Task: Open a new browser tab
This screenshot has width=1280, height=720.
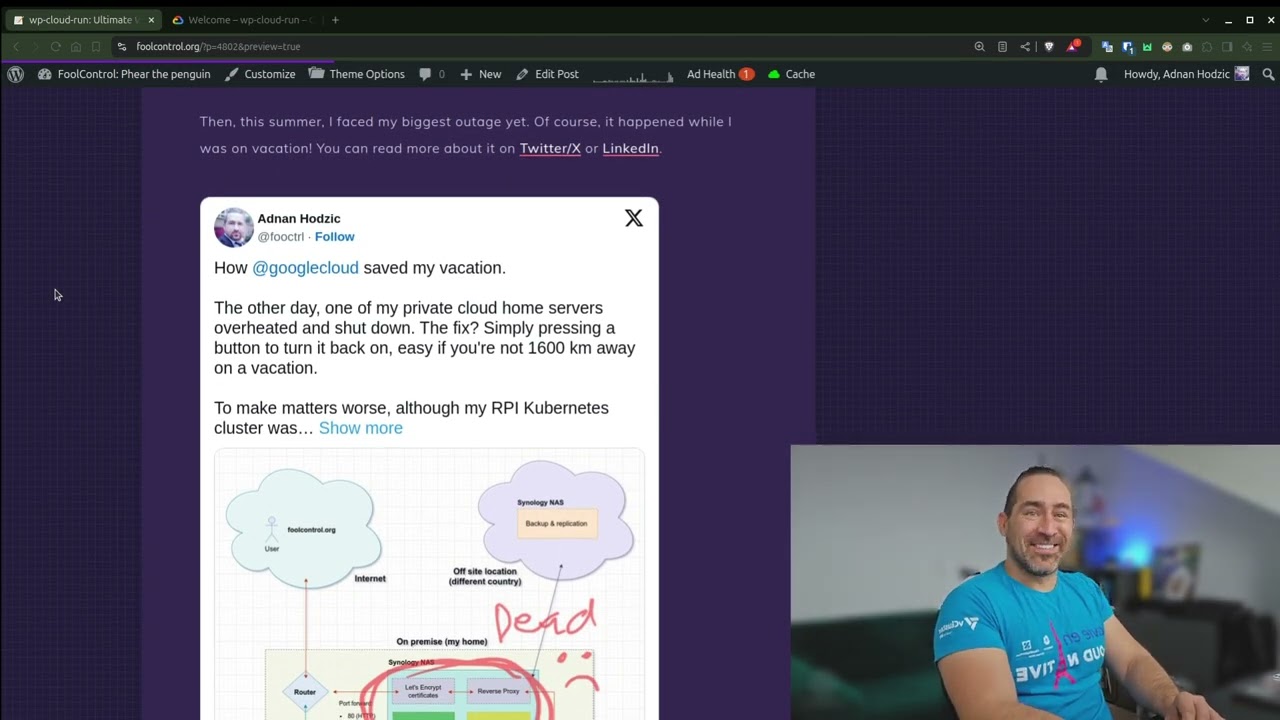Action: coord(335,20)
